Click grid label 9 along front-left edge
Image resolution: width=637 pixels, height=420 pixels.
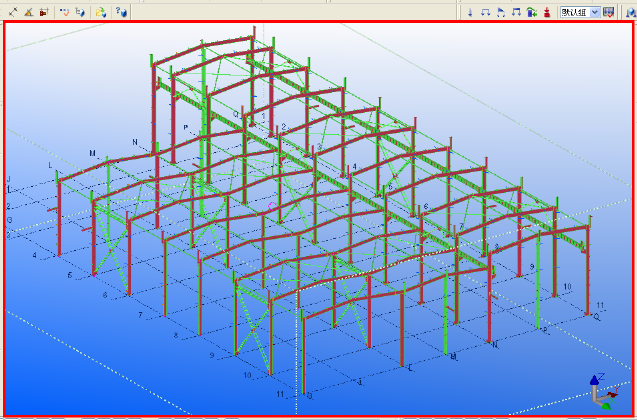point(212,355)
